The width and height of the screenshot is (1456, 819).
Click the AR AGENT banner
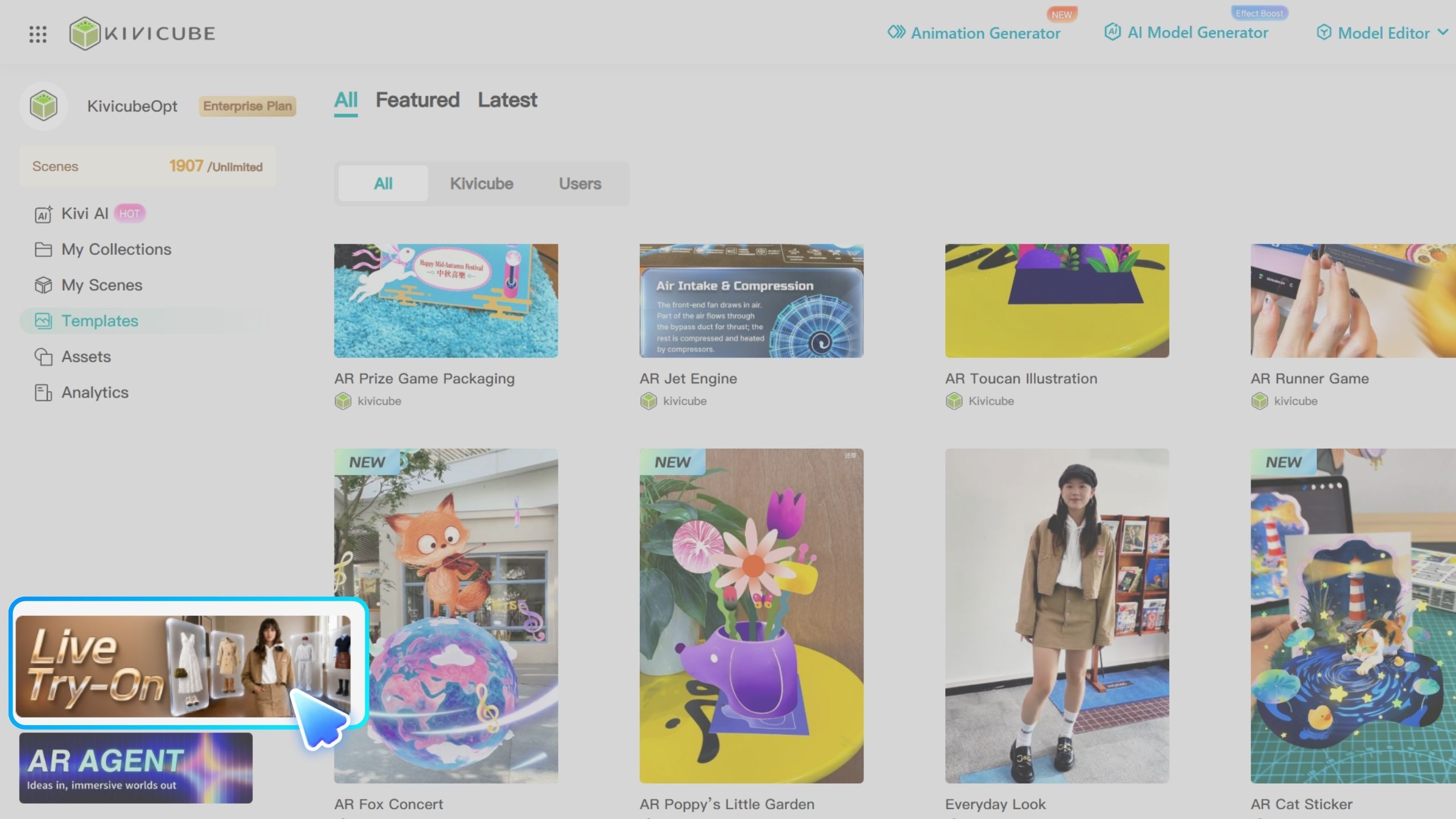click(x=136, y=768)
